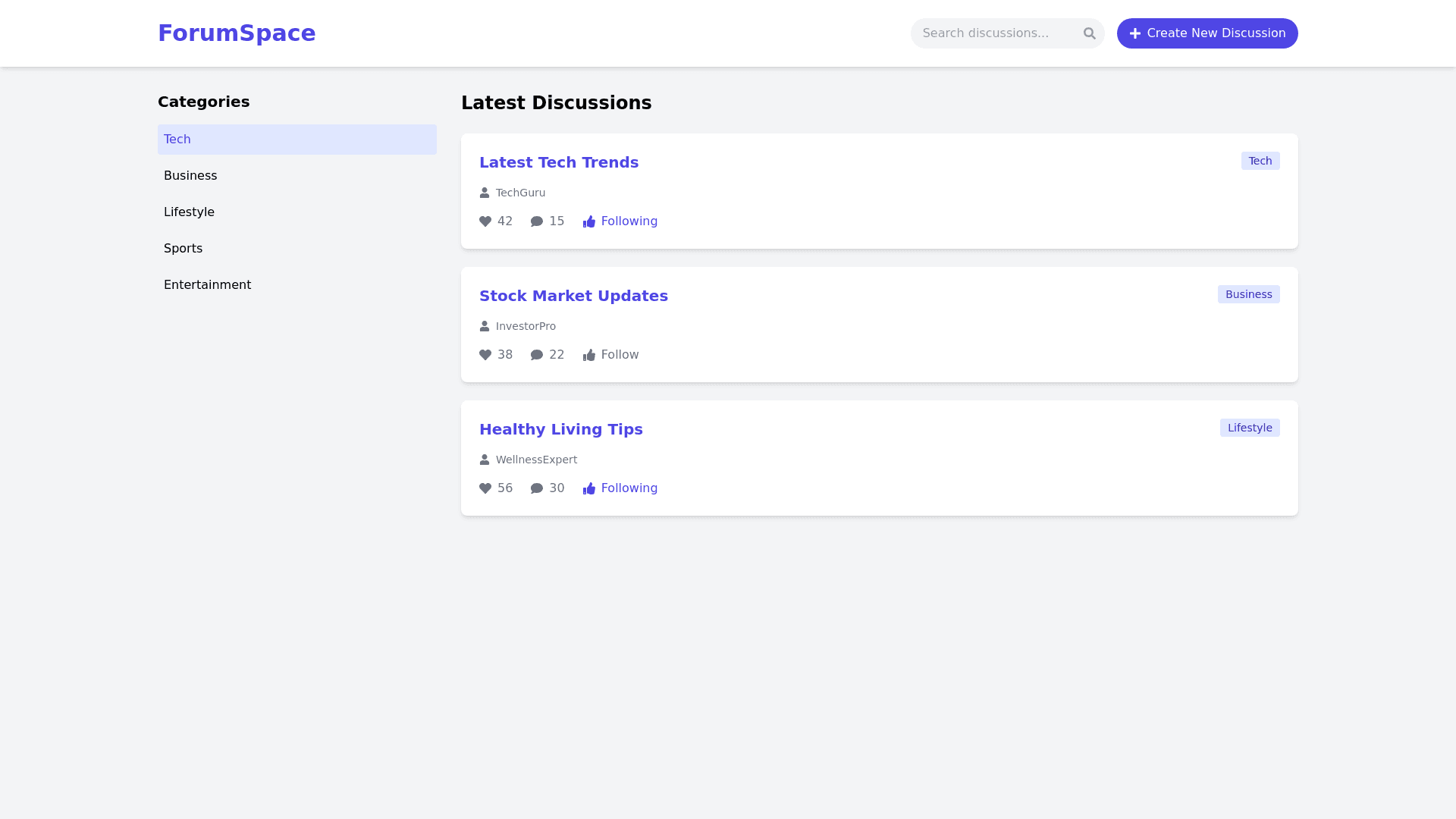Image resolution: width=1456 pixels, height=819 pixels.
Task: Click the Lifestyle badge on Healthy Living Tips
Action: pos(1250,428)
